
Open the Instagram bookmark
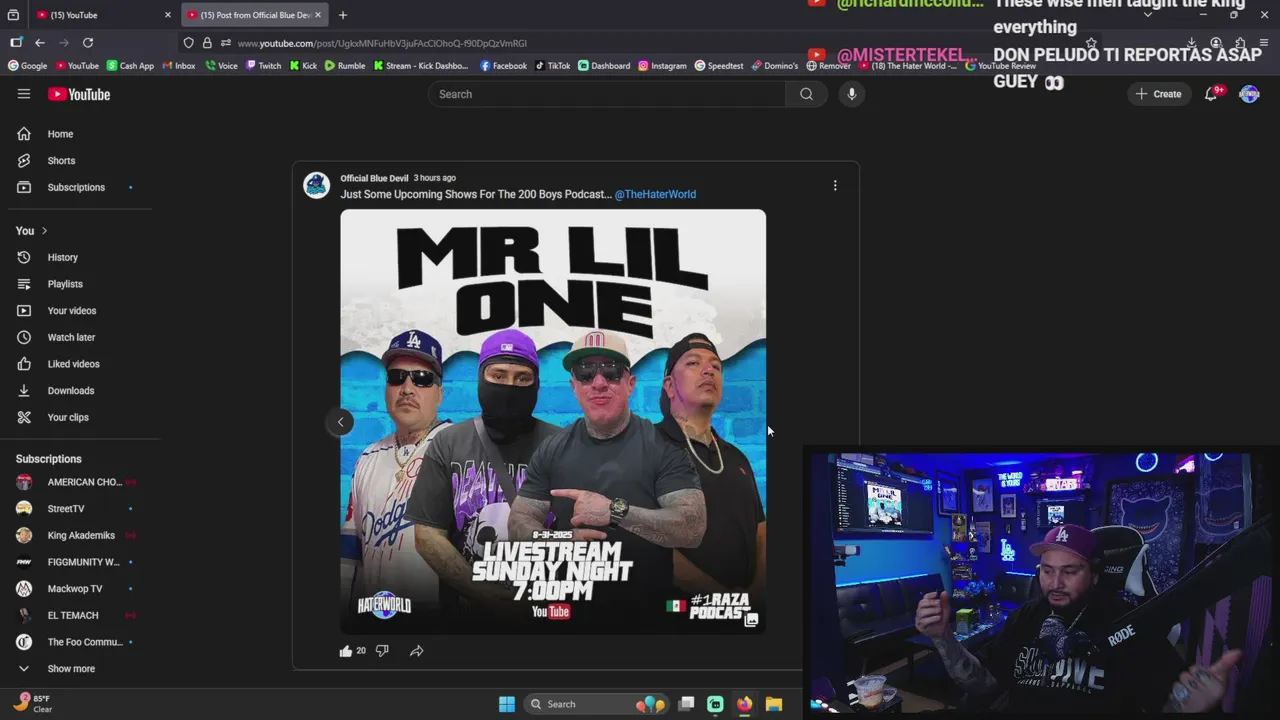(x=662, y=66)
